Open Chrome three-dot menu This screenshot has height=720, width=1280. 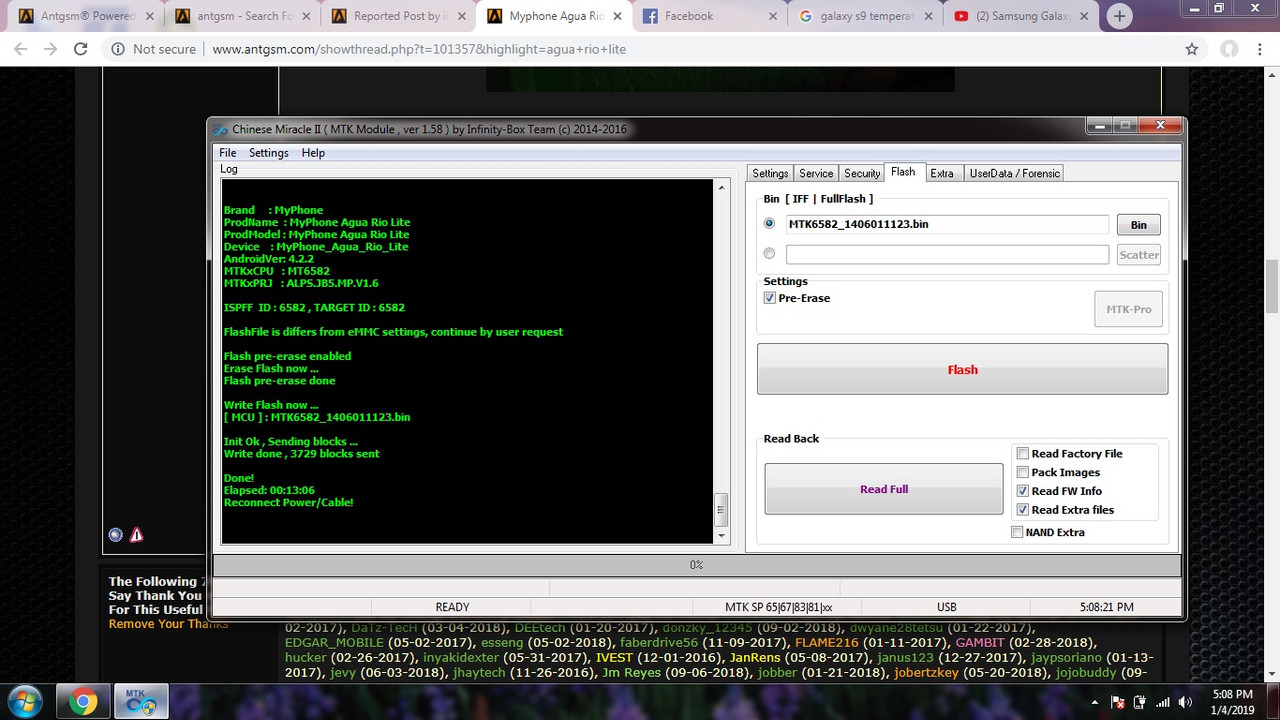coord(1260,49)
